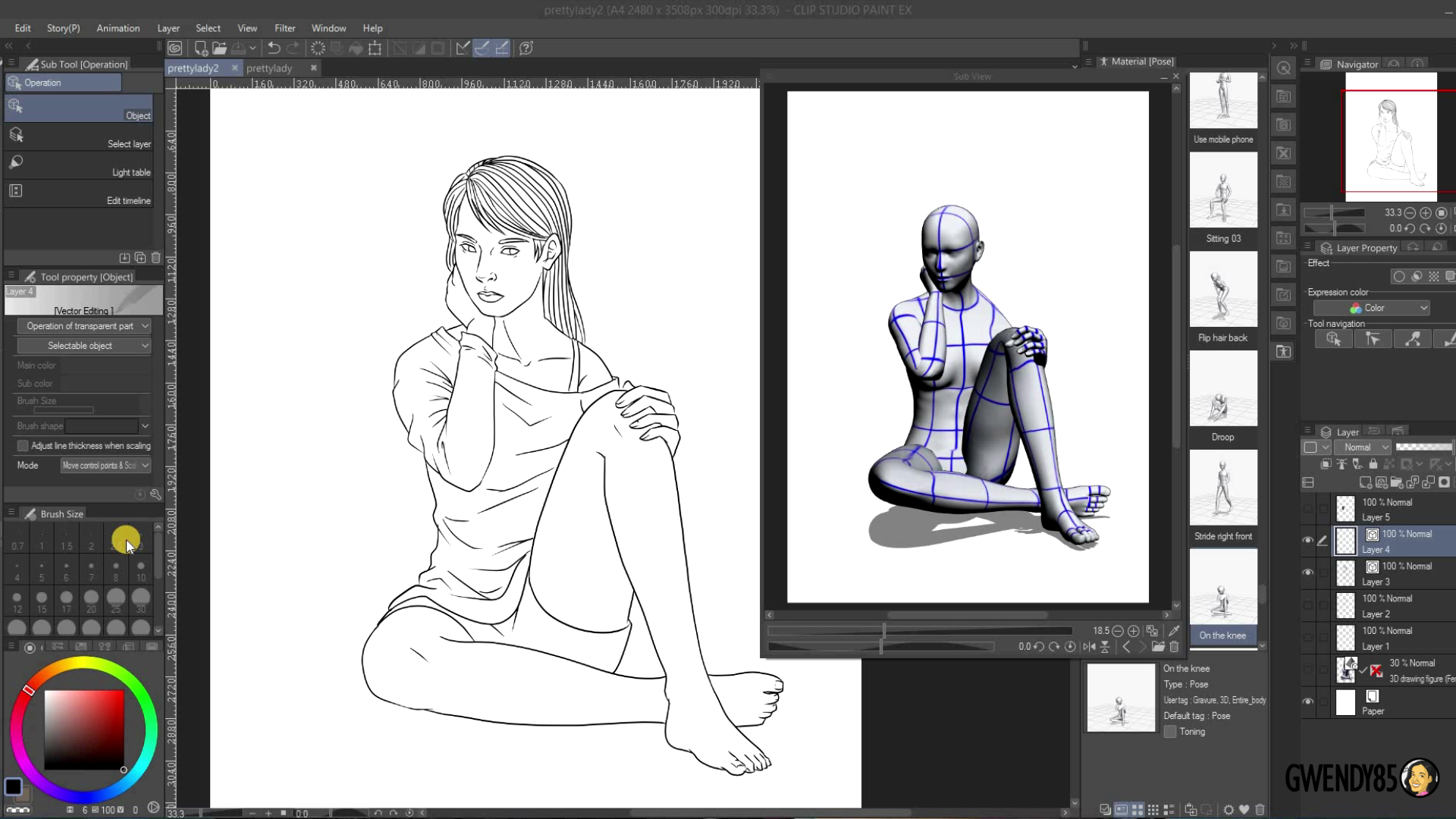Open the layer blending mode Normal dropdown
Viewport: 1456px width, 819px height.
click(1362, 447)
